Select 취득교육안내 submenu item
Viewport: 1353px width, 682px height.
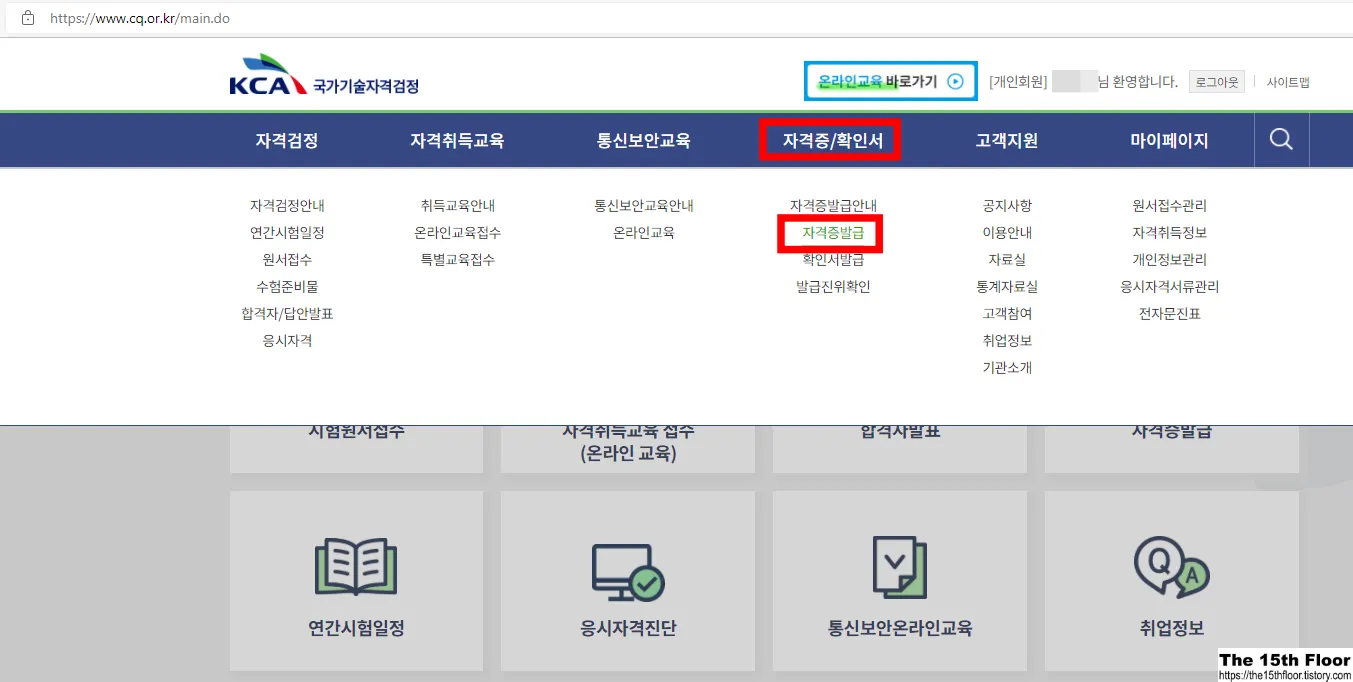pos(458,206)
